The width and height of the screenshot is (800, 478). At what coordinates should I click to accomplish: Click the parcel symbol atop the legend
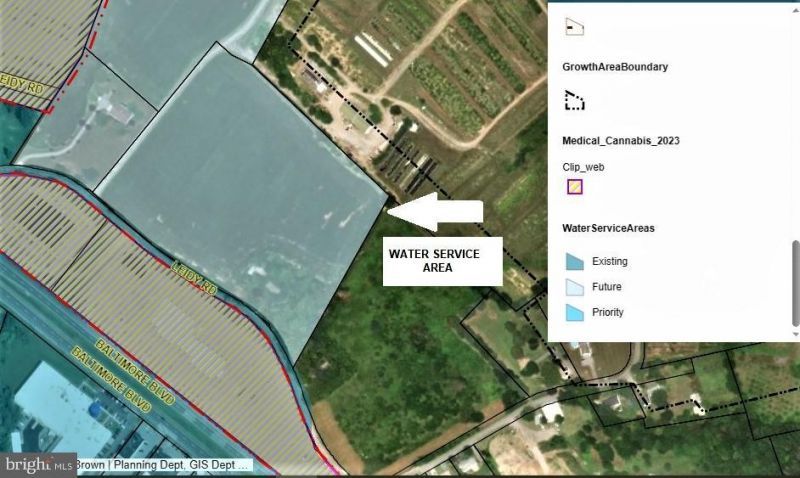click(x=574, y=27)
